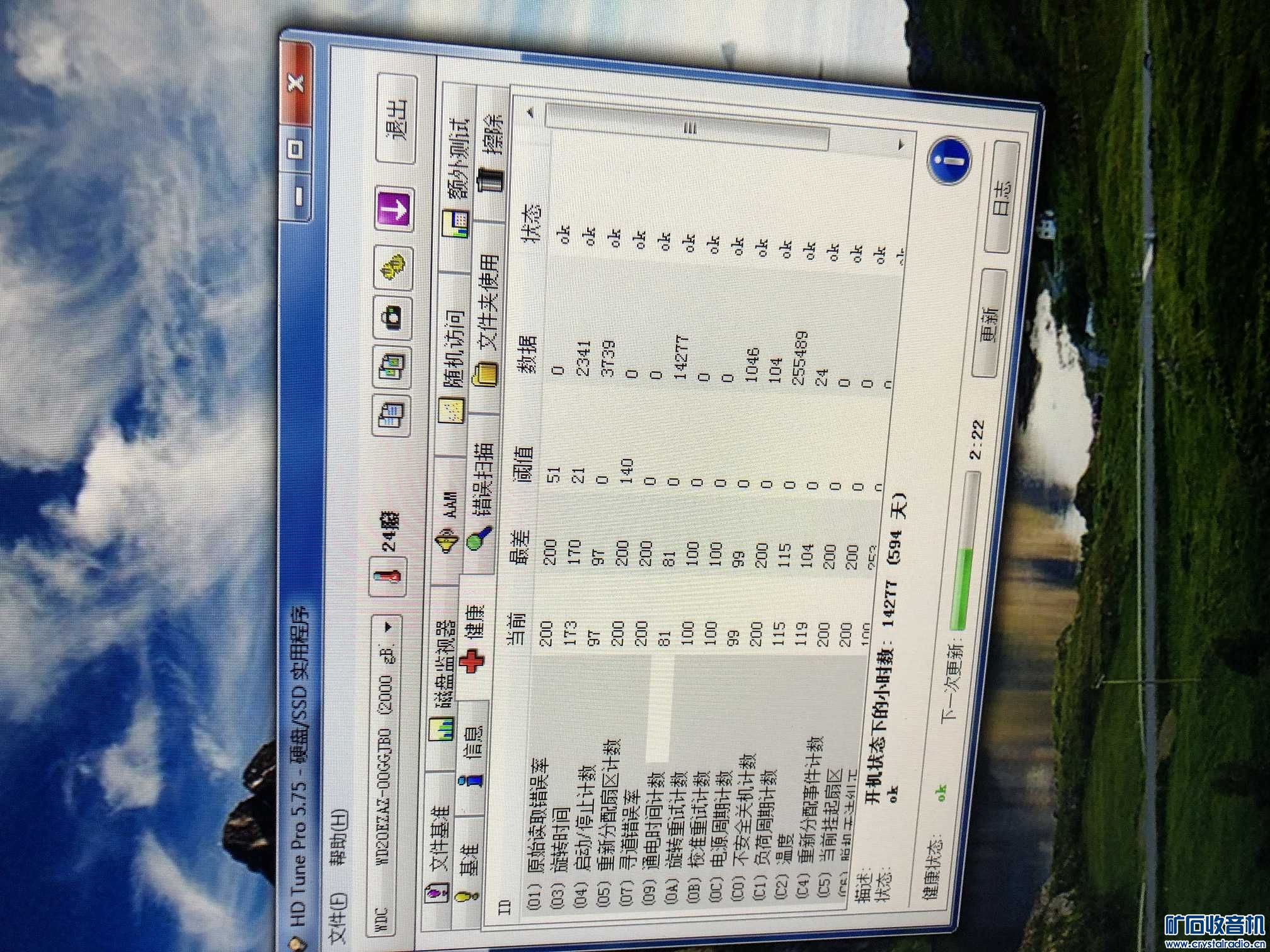The height and width of the screenshot is (952, 1270).
Task: Click the data value 255489
Action: [x=801, y=358]
